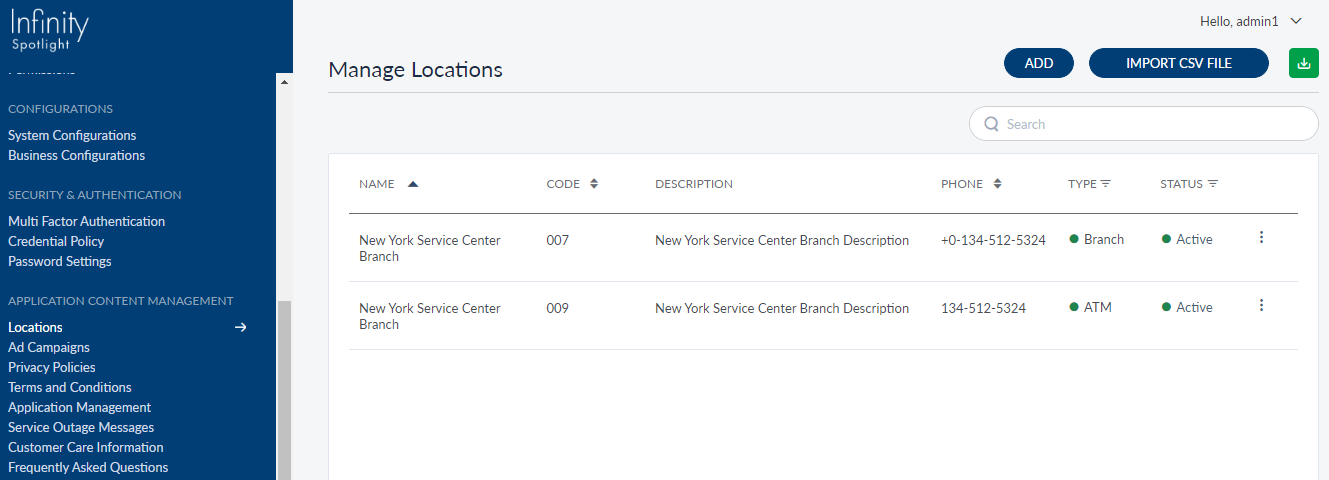Open Frequently Asked Questions link

coord(88,467)
